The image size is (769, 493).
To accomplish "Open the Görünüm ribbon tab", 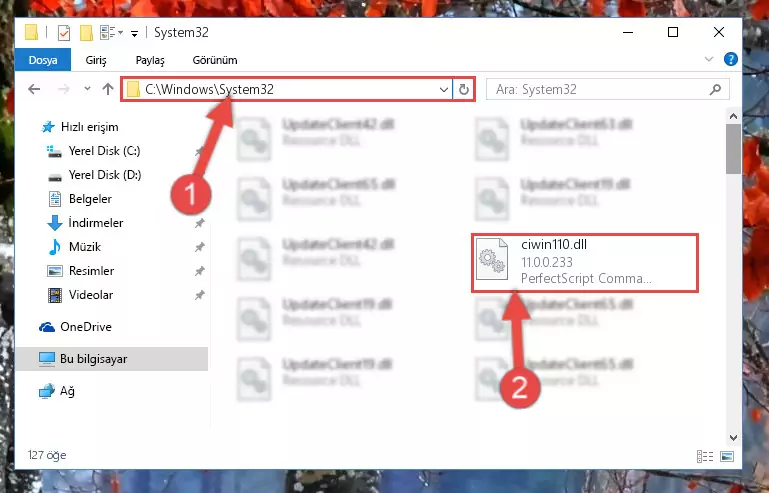I will click(x=215, y=60).
